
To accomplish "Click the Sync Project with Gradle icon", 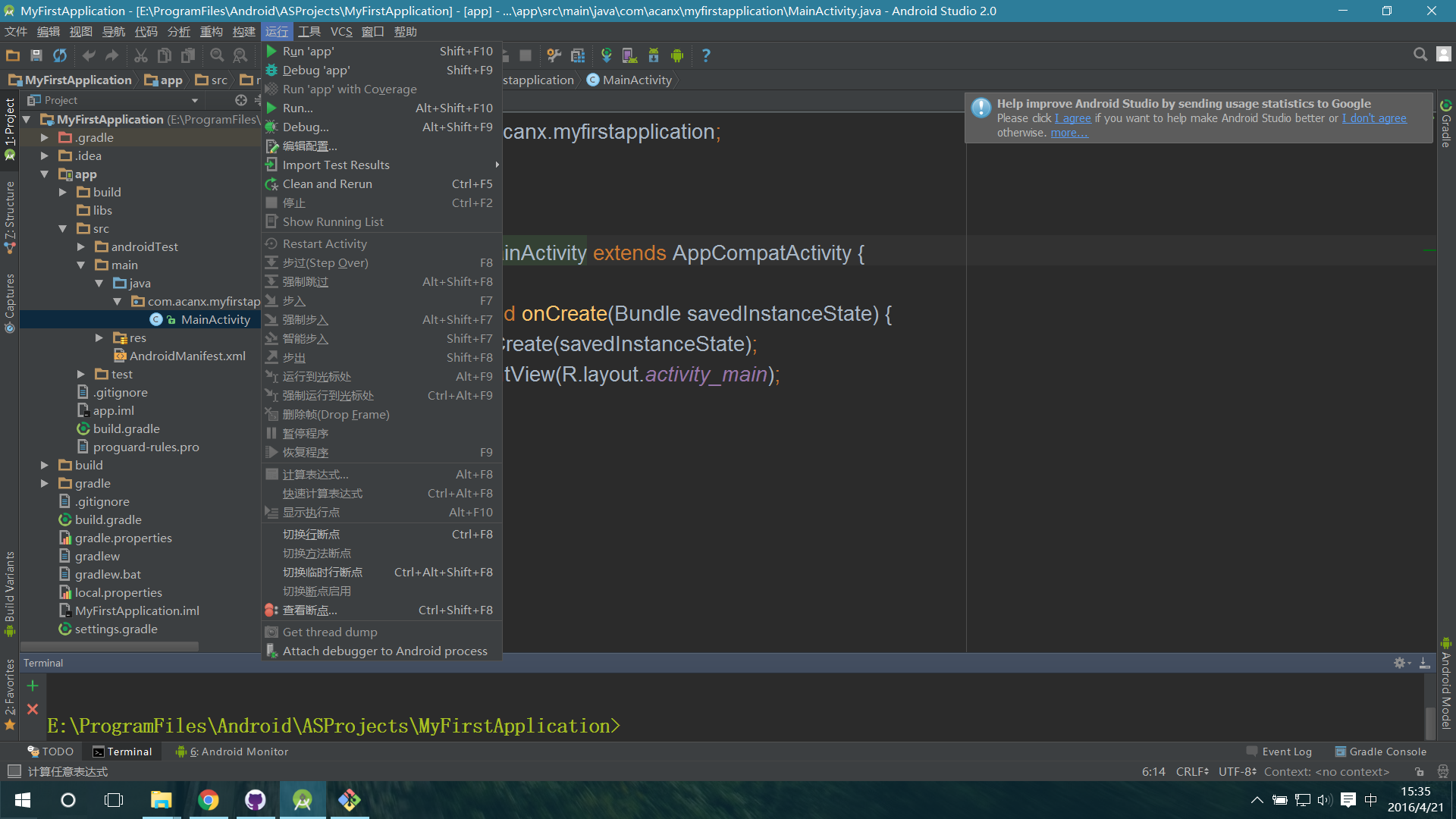I will click(606, 55).
